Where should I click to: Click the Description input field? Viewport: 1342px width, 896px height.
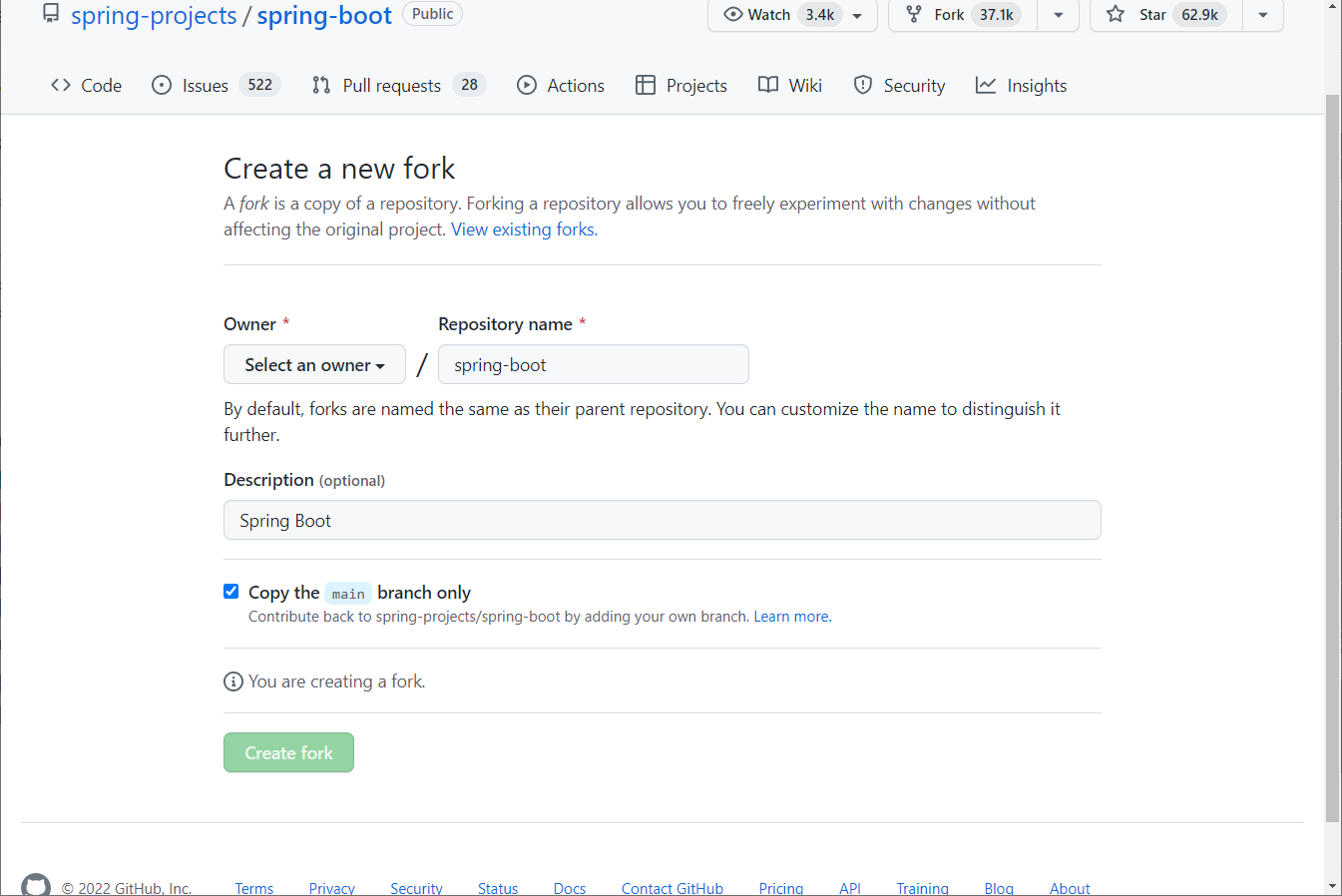tap(663, 520)
